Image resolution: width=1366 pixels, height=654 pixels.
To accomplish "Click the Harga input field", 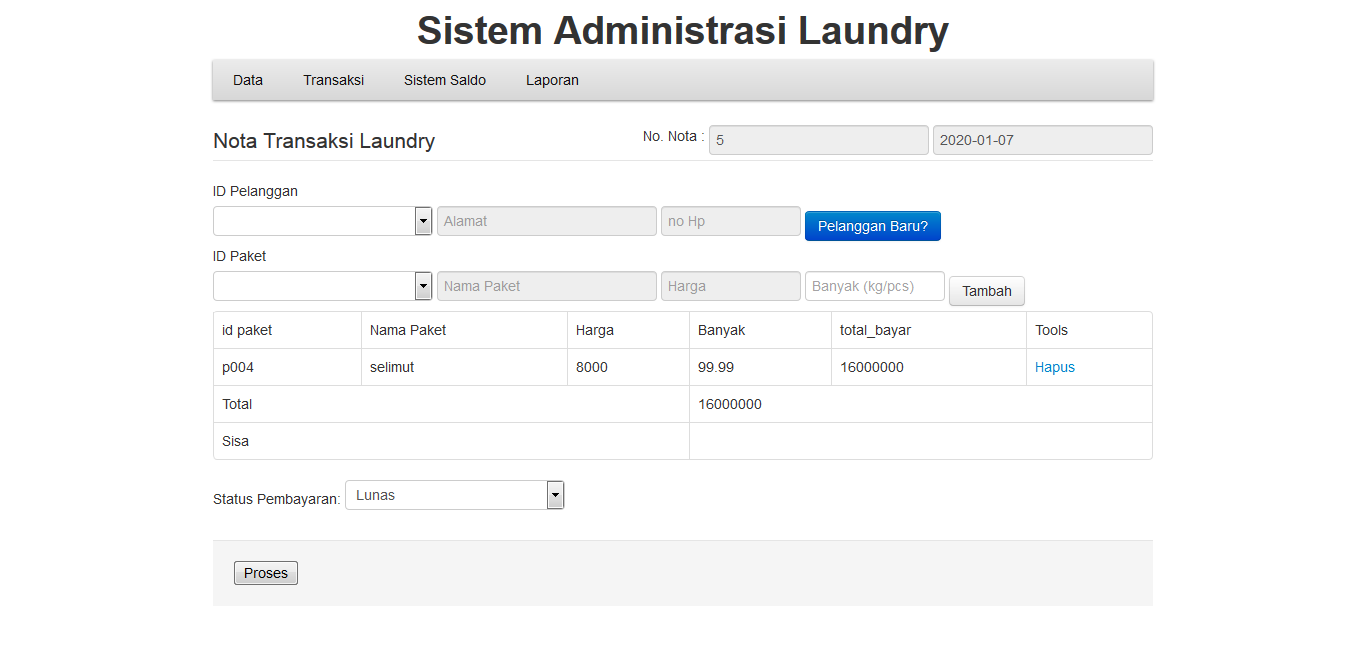I will tap(730, 285).
